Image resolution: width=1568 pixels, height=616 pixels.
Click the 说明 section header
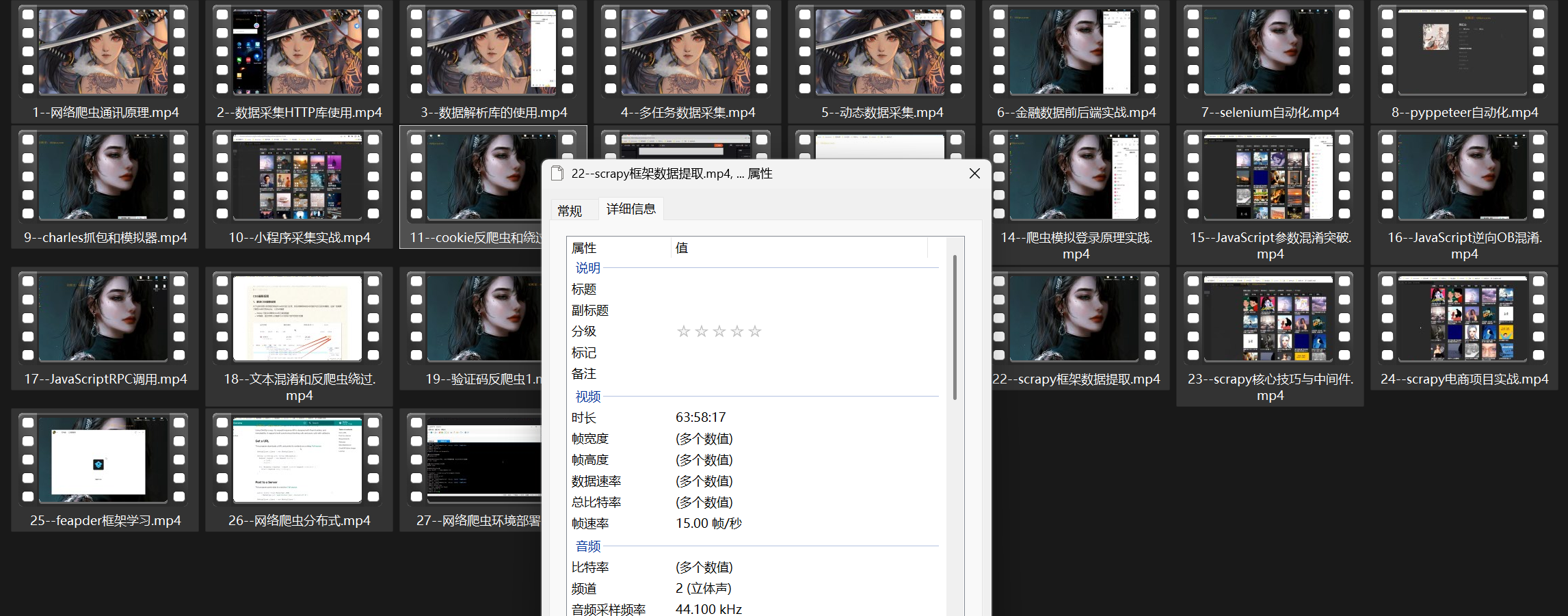point(588,268)
